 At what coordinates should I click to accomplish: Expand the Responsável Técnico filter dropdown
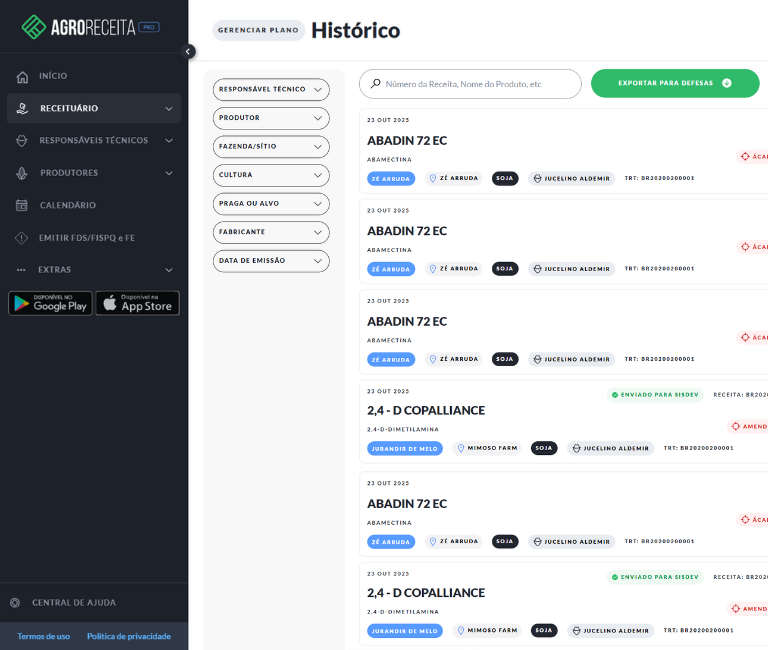click(271, 90)
